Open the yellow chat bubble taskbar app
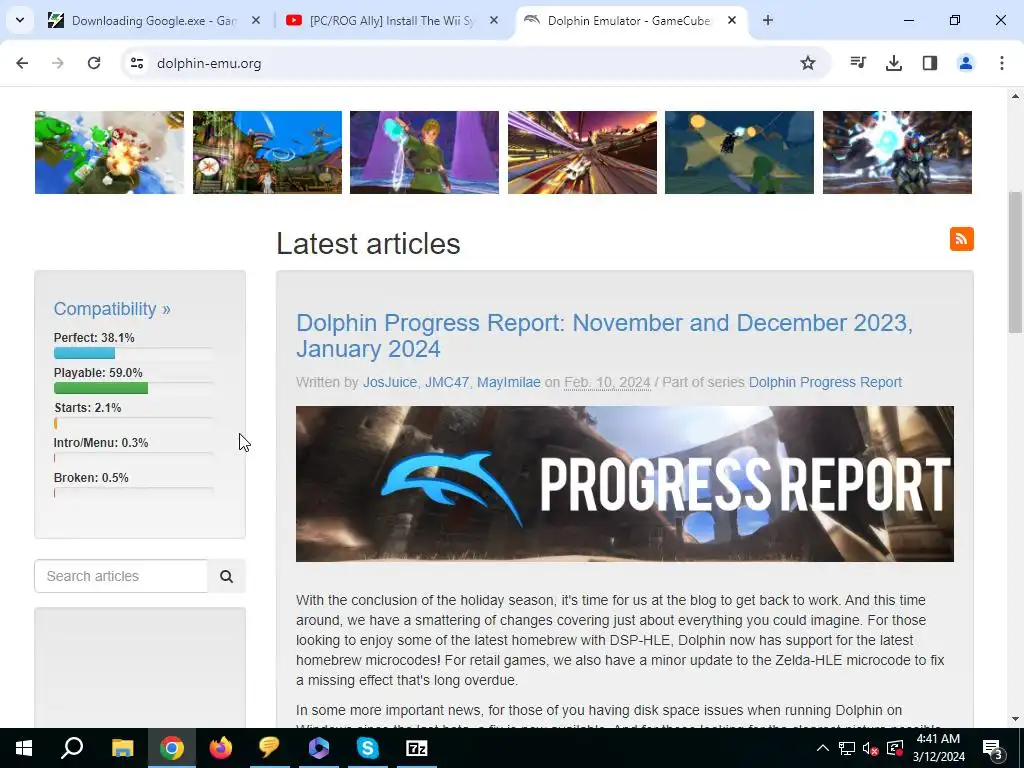The image size is (1024, 768). (269, 748)
